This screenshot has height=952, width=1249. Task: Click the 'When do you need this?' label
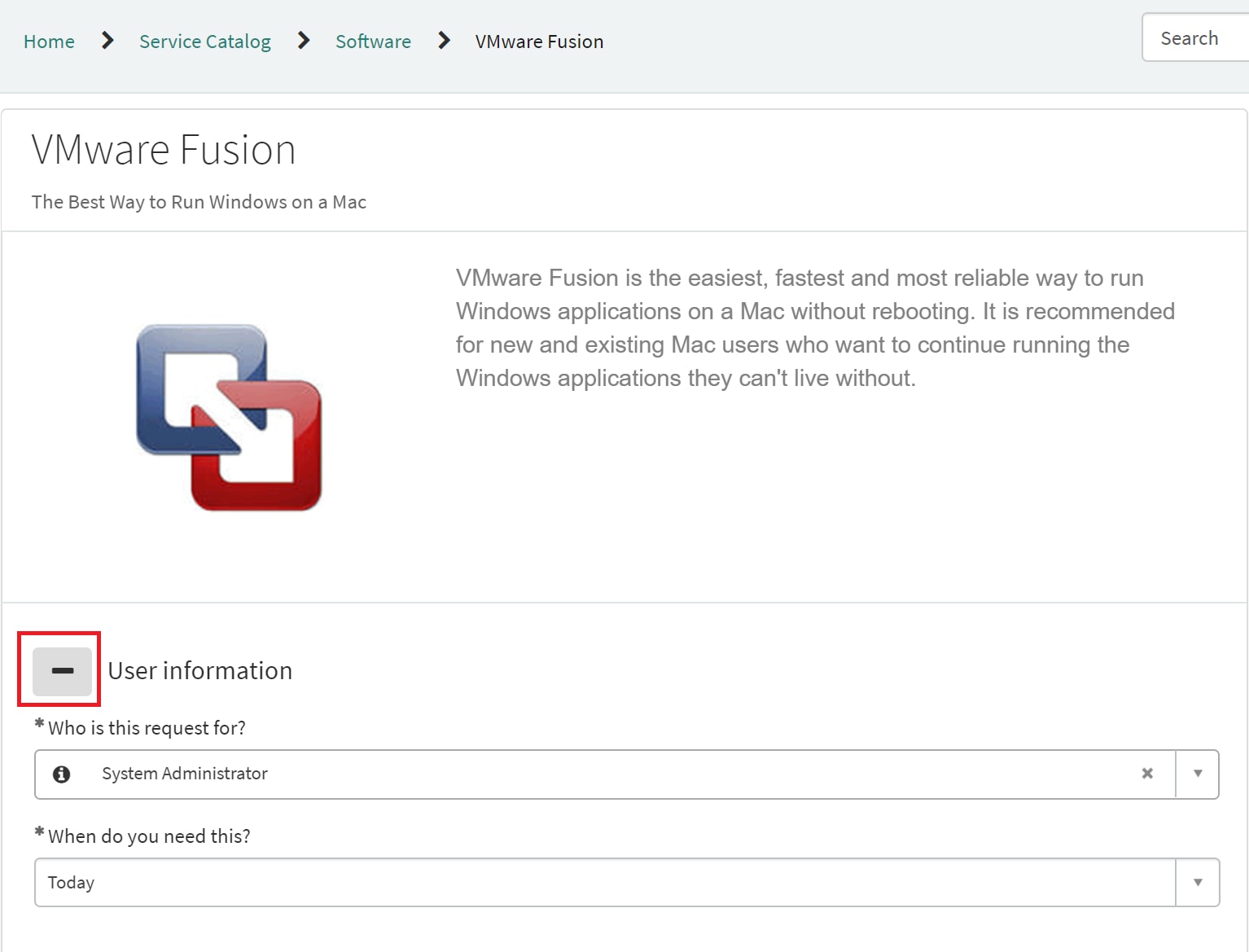click(x=149, y=836)
